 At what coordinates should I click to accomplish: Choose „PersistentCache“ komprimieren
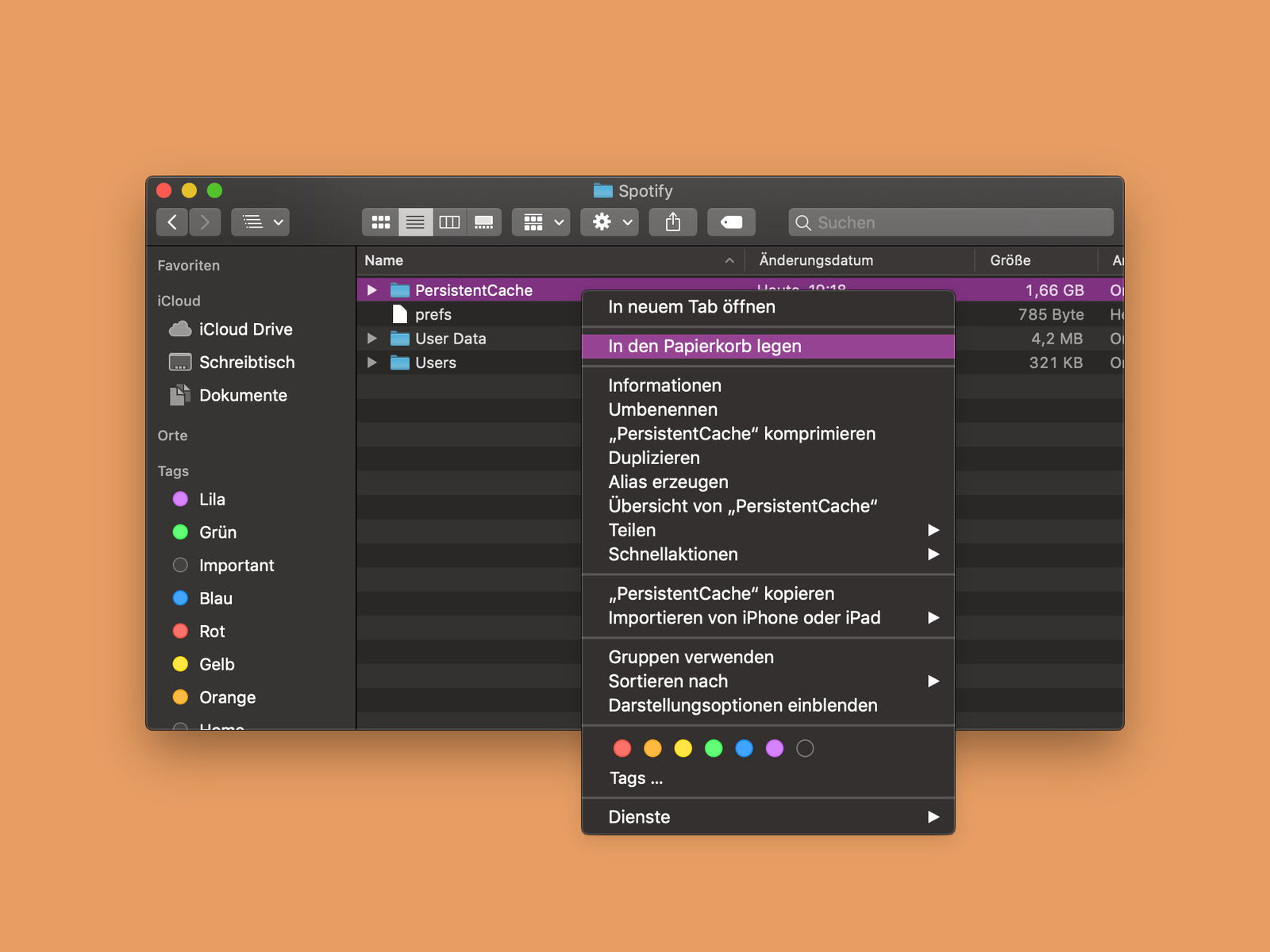(x=768, y=434)
